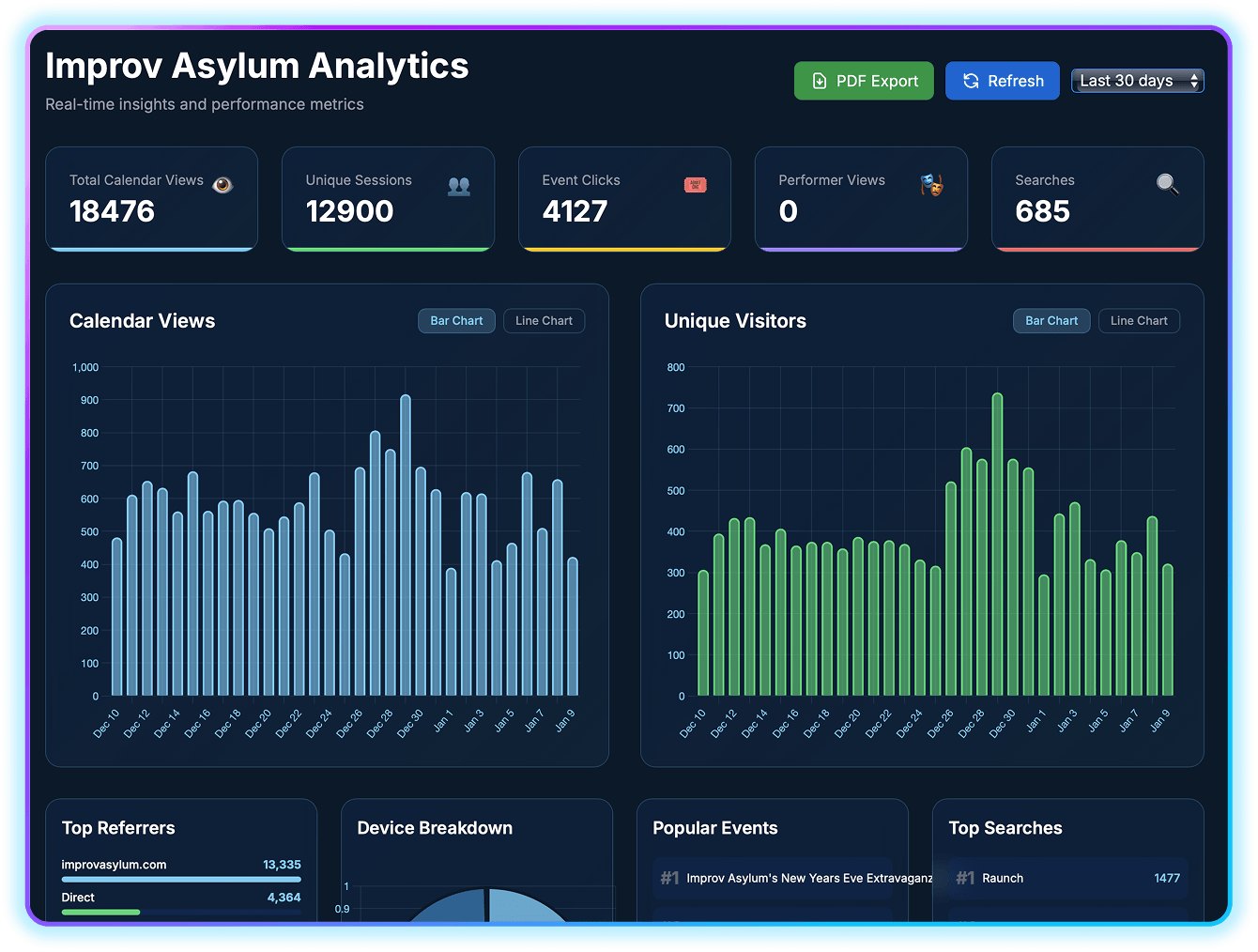Image resolution: width=1258 pixels, height=952 pixels.
Task: Click the Performer Views value 0
Action: [789, 211]
